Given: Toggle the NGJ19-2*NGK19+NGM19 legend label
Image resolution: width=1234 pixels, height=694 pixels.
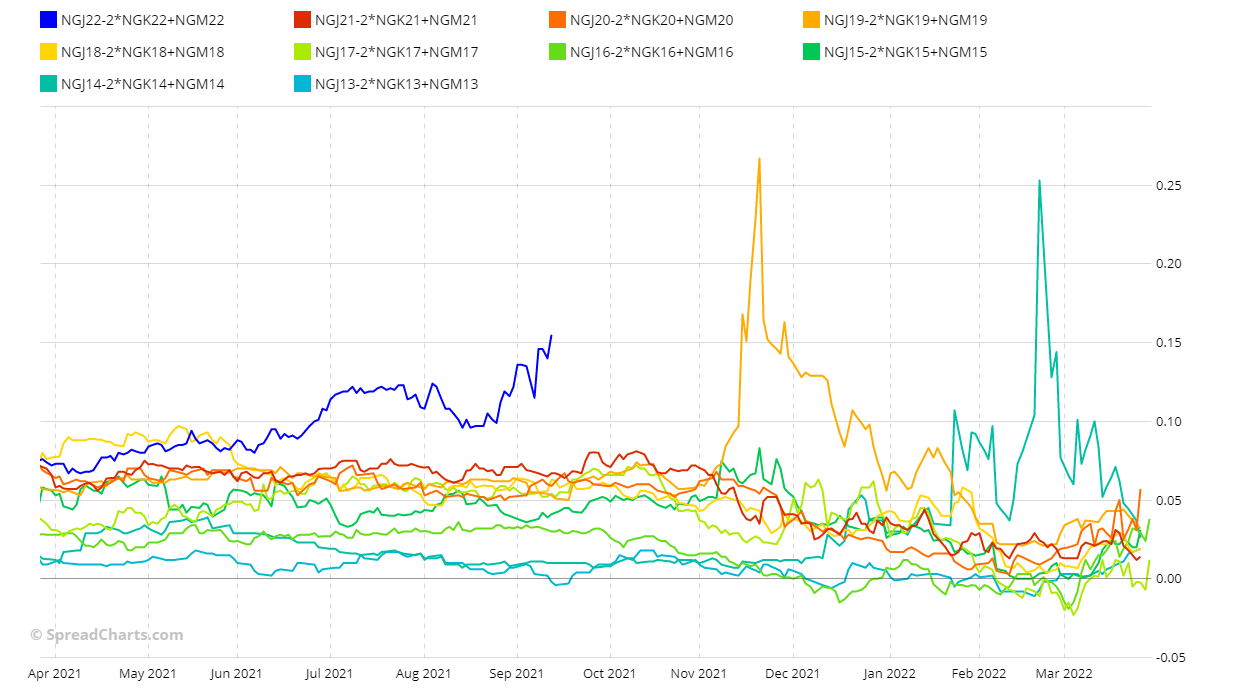Looking at the screenshot, I should (906, 20).
